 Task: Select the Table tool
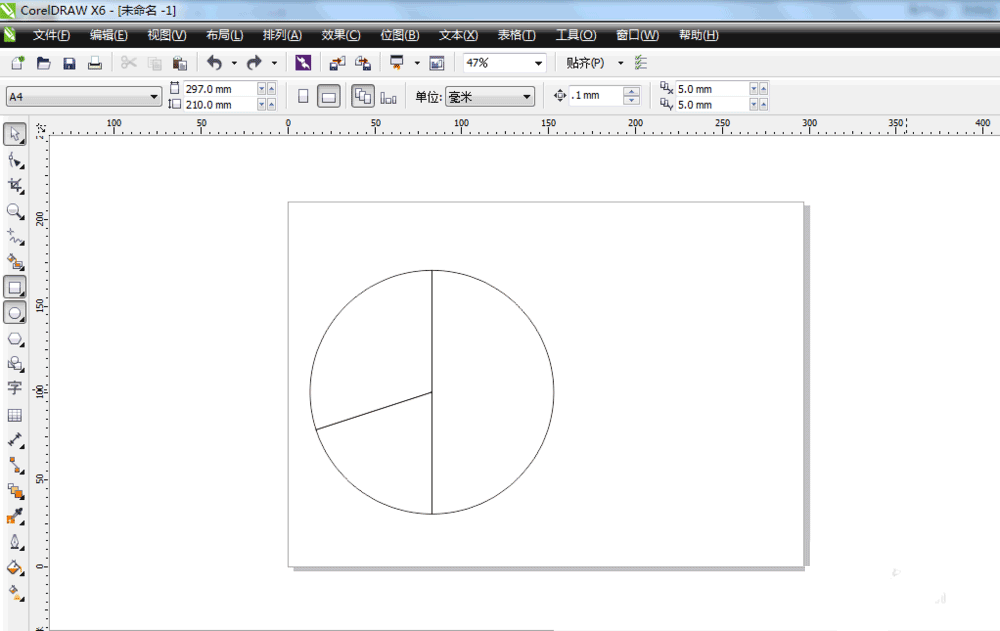(x=15, y=415)
